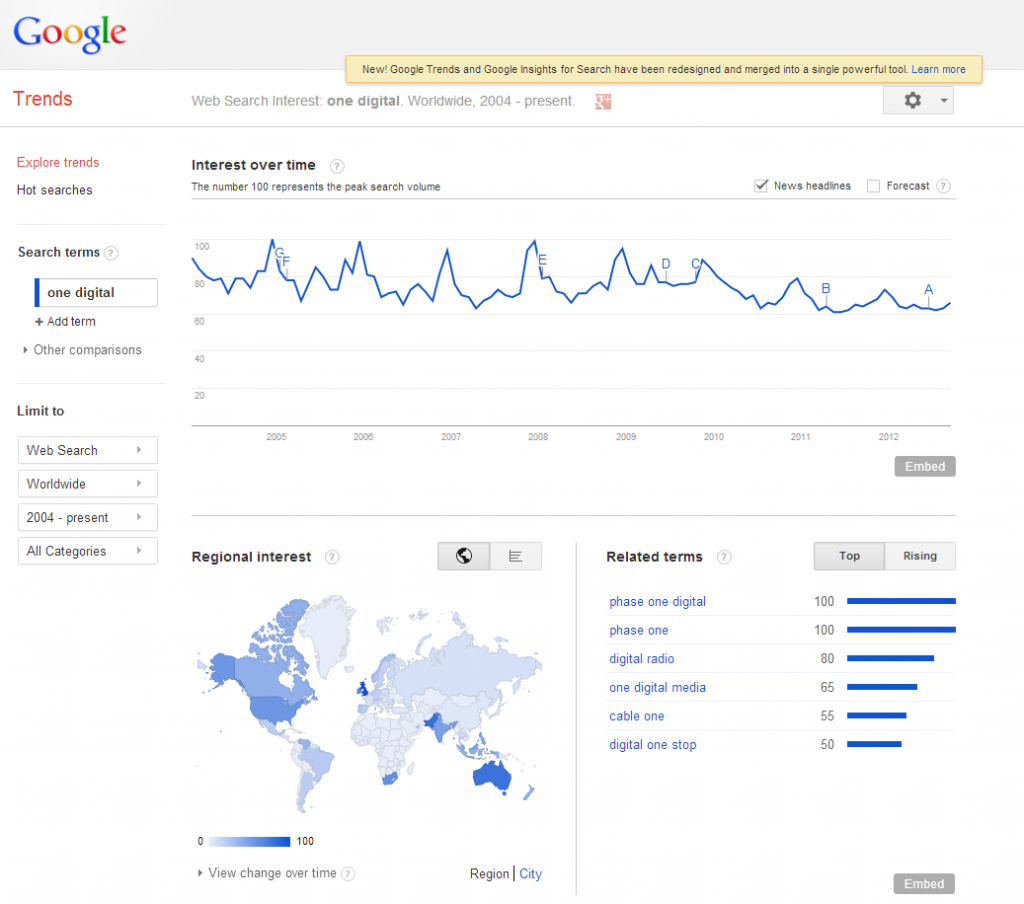
Task: Expand View change over time
Action: point(266,873)
